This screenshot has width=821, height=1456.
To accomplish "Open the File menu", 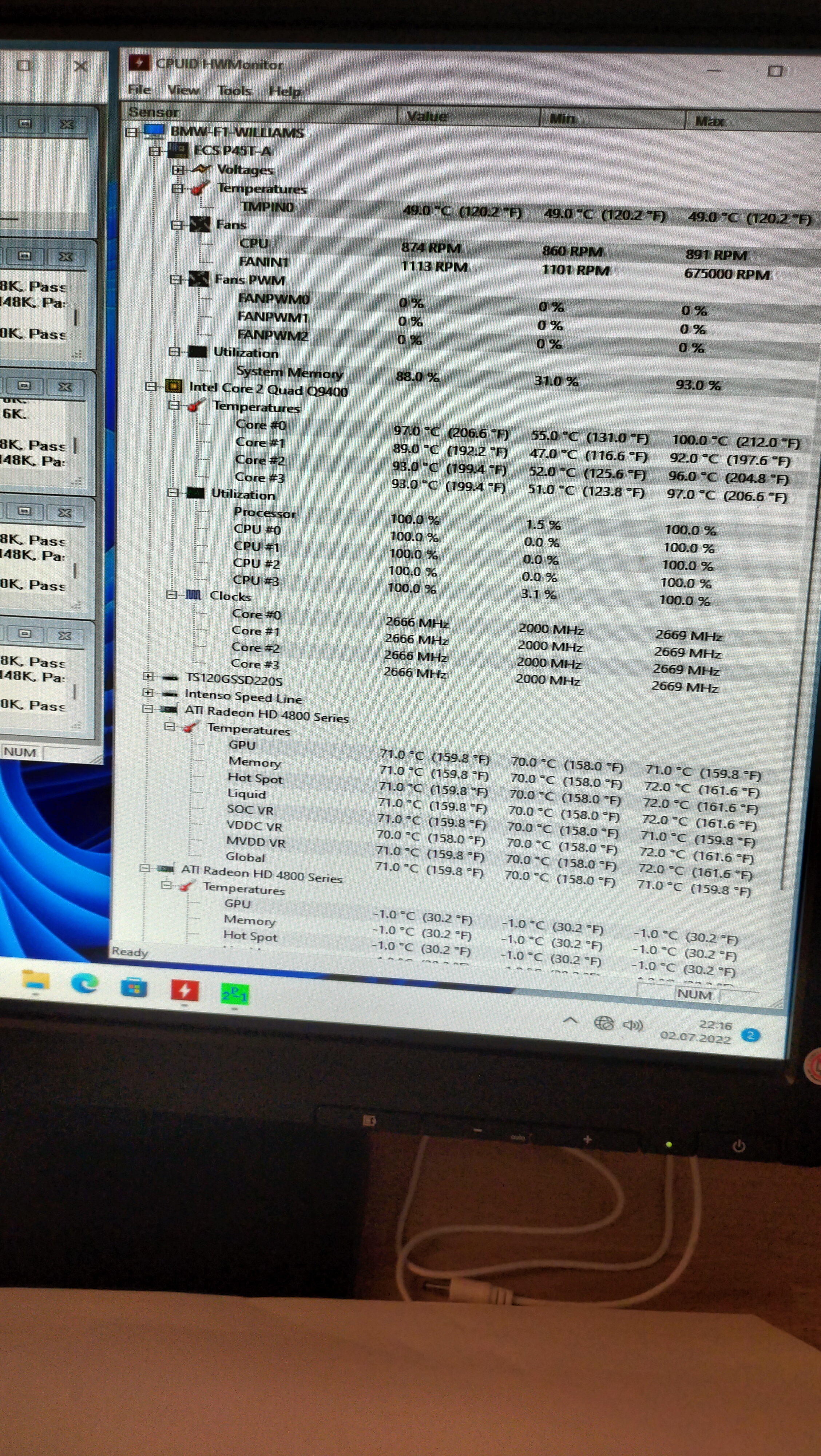I will [139, 89].
